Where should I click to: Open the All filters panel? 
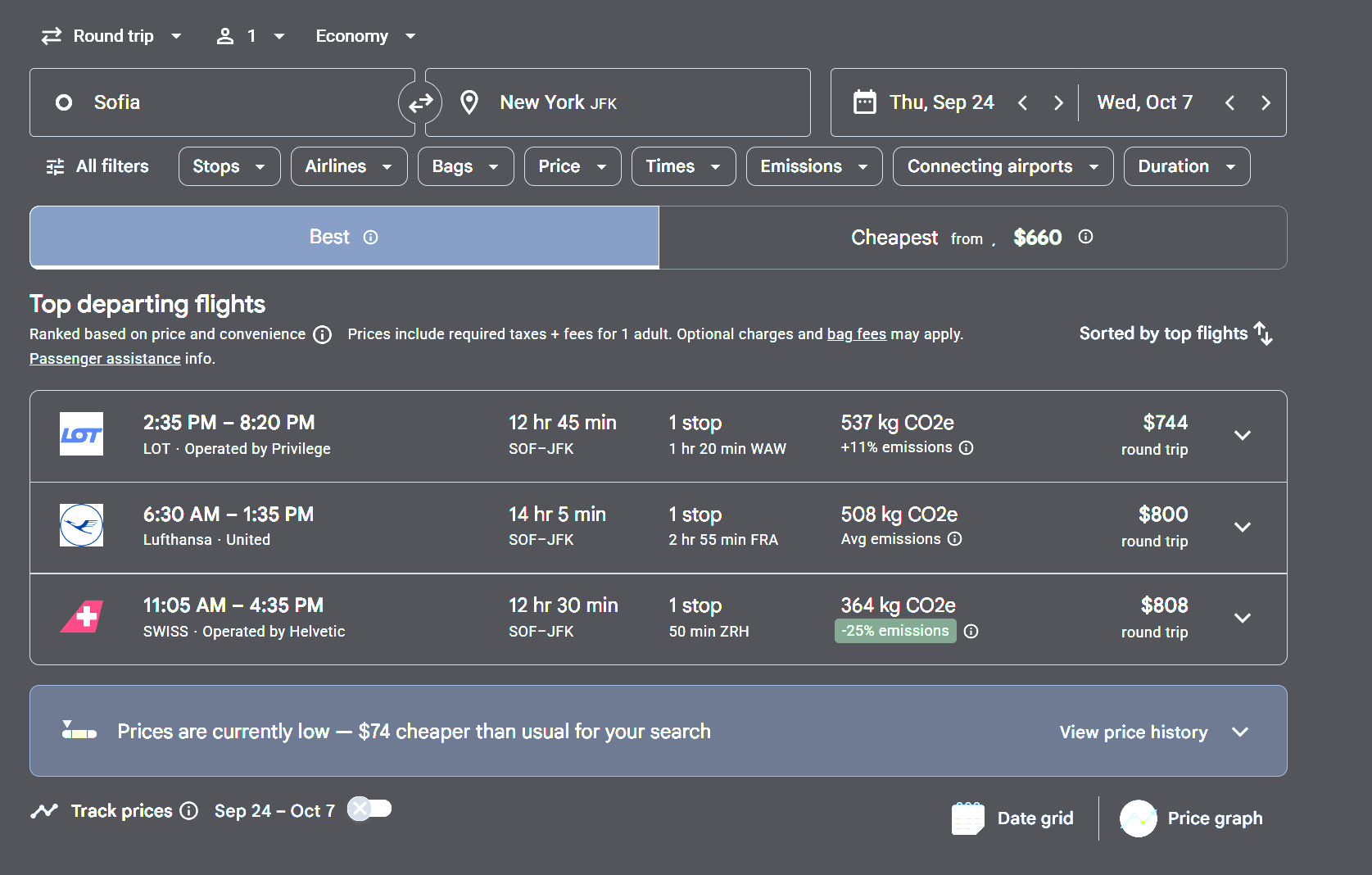coord(97,166)
